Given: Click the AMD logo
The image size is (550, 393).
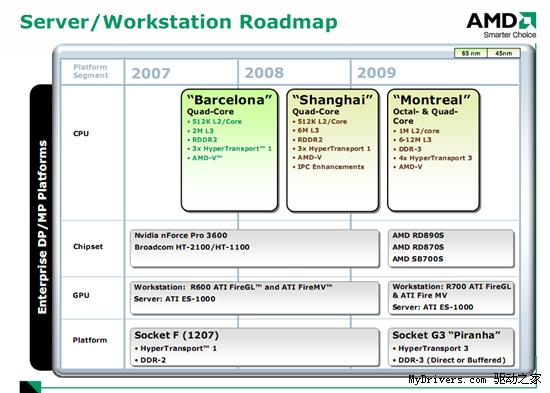Looking at the screenshot, I should (501, 21).
